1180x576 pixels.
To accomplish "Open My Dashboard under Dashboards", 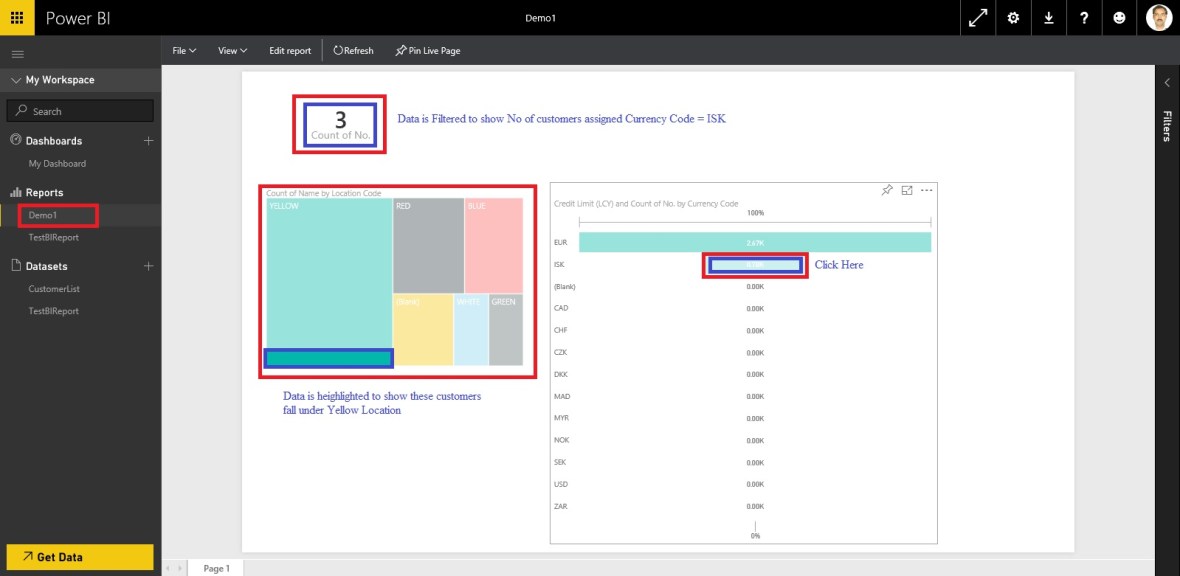I will pos(55,163).
